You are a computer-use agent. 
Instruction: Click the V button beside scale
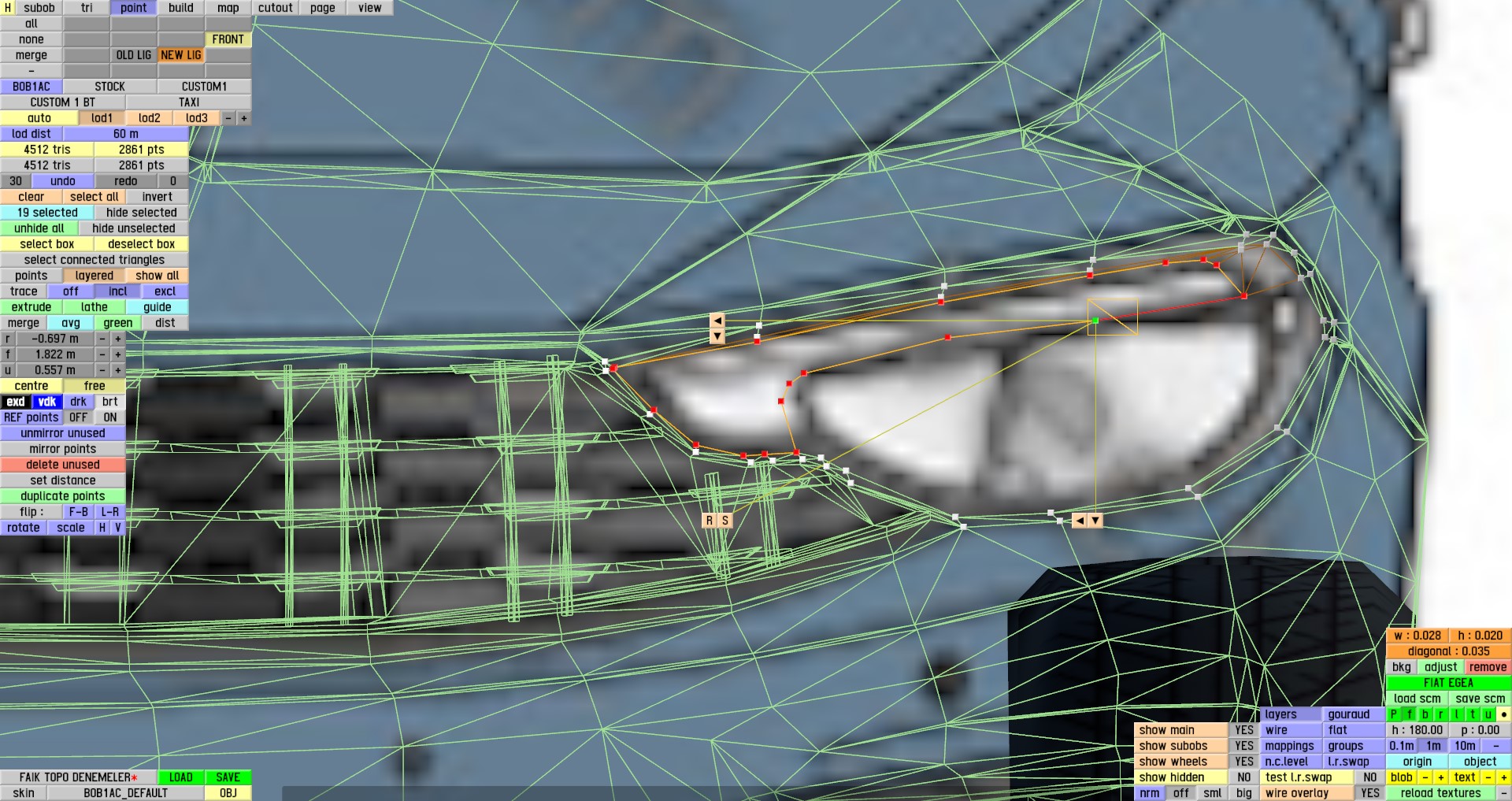point(118,528)
